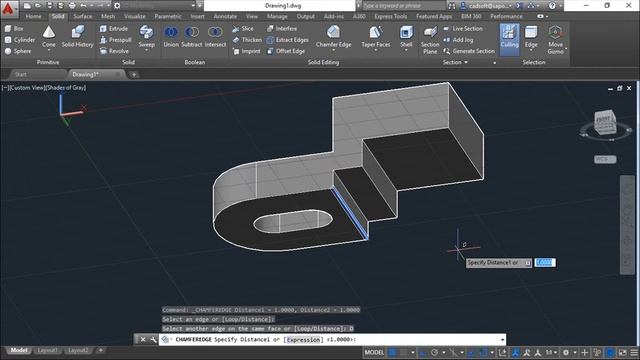The image size is (640, 360).
Task: Click the Generate Section tool
Action: 469,51
